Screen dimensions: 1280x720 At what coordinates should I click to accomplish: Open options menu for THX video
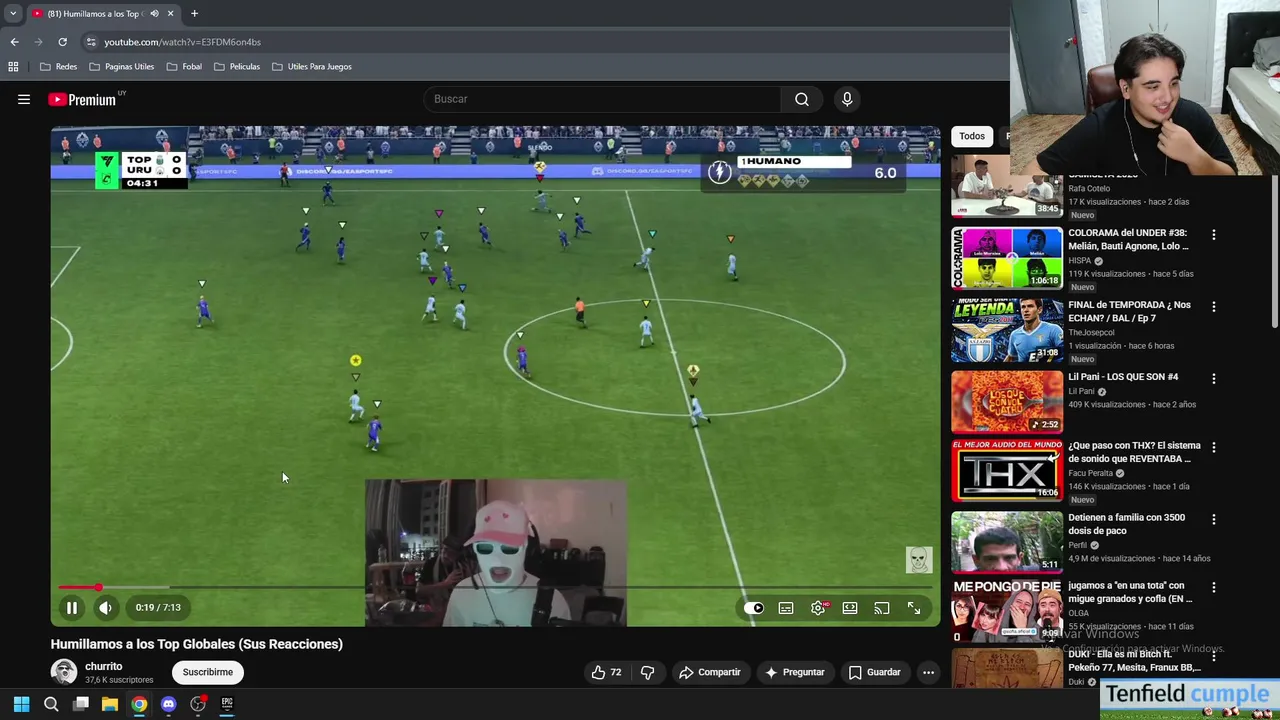pos(1214,447)
